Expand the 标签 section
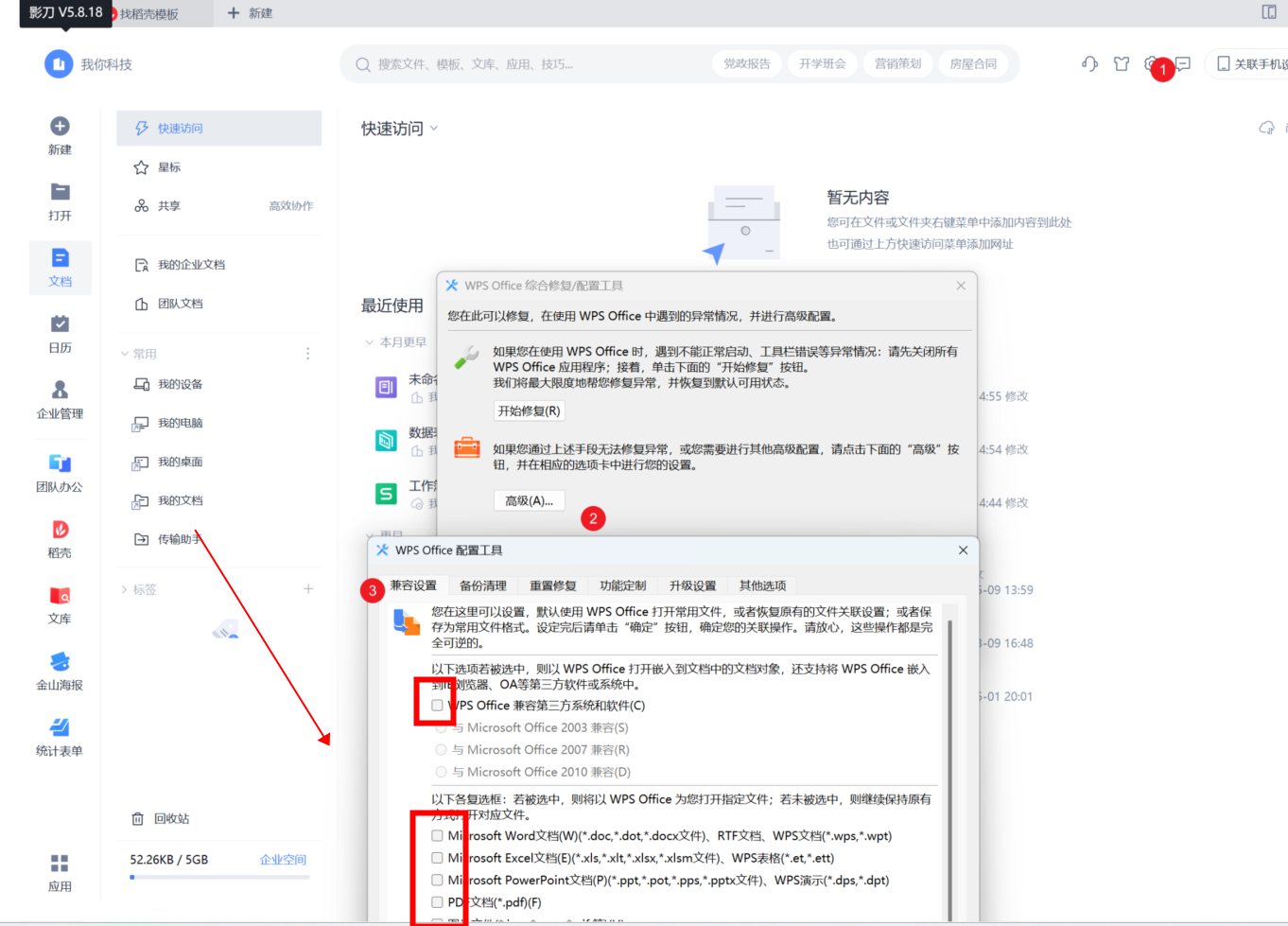Image resolution: width=1288 pixels, height=926 pixels. pos(125,589)
